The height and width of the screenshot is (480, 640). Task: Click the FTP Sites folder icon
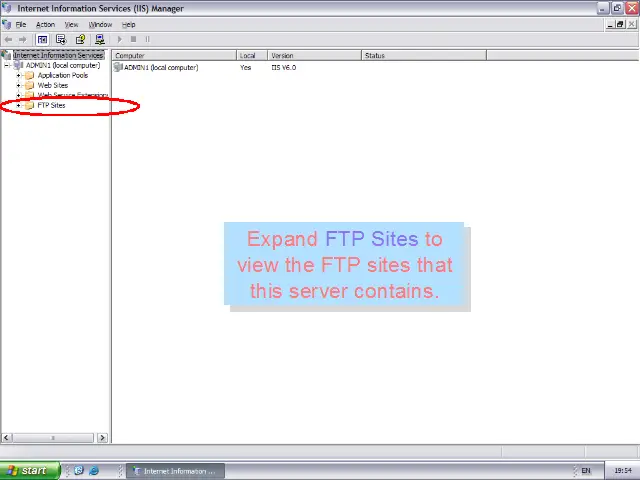point(29,105)
